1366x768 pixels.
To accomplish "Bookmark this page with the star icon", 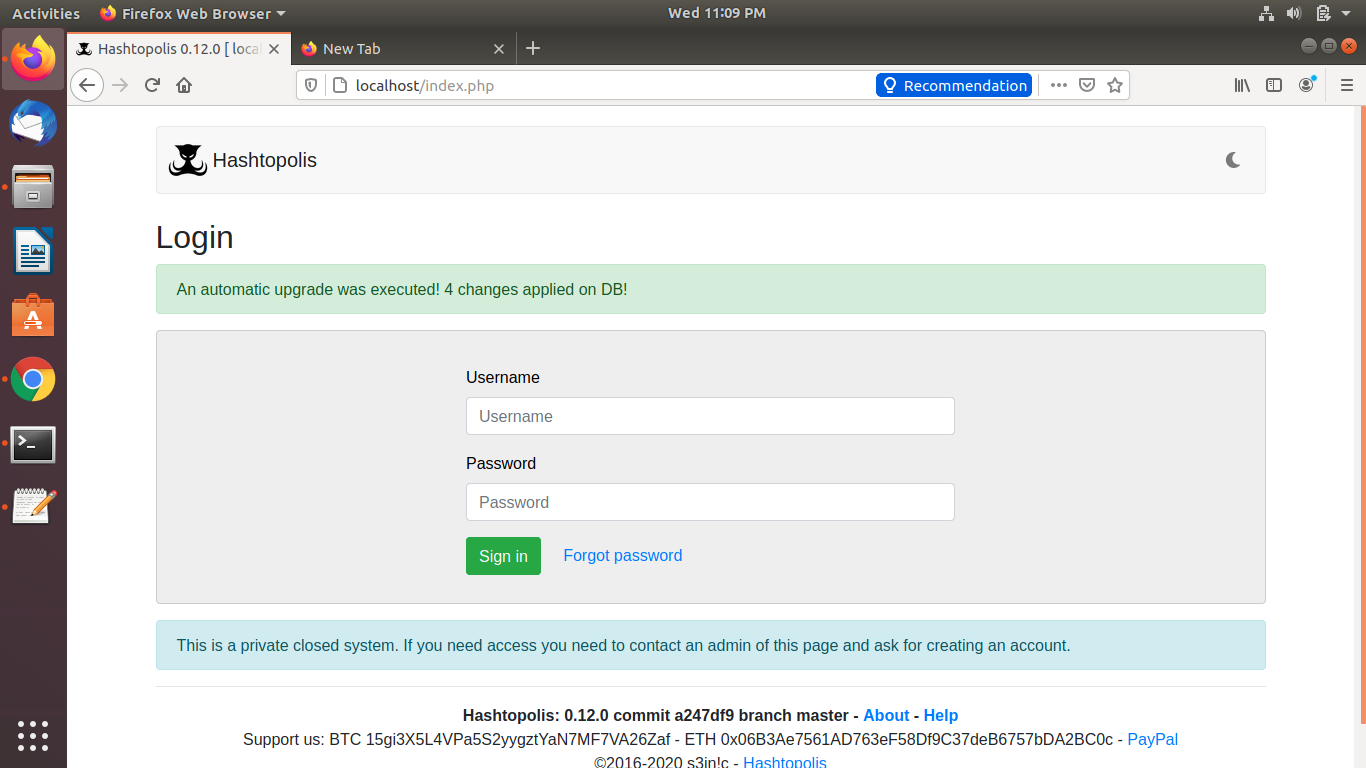I will (x=1115, y=85).
